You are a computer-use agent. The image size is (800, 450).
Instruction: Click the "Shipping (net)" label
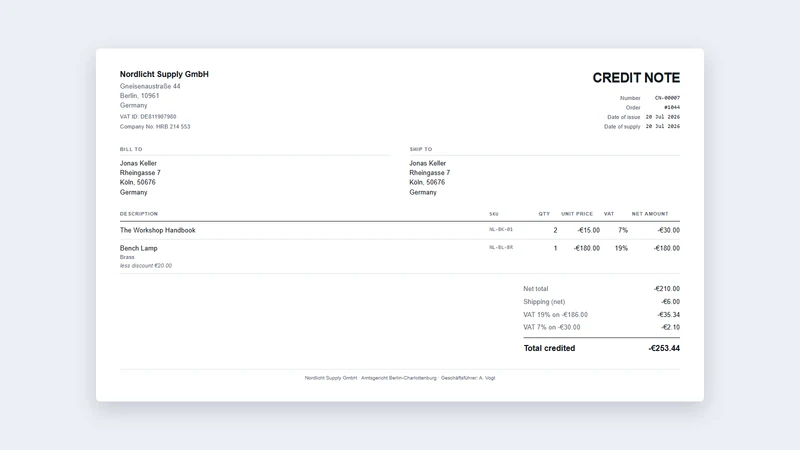pos(544,302)
